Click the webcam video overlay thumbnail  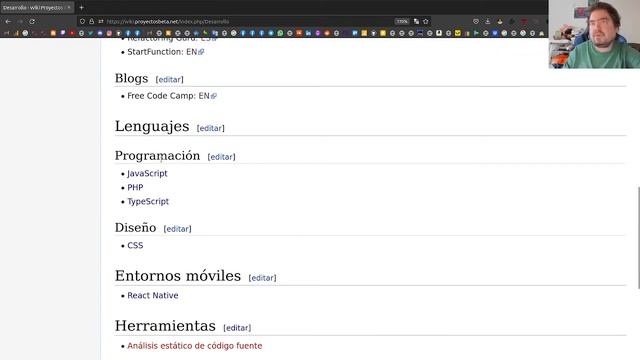(594, 34)
